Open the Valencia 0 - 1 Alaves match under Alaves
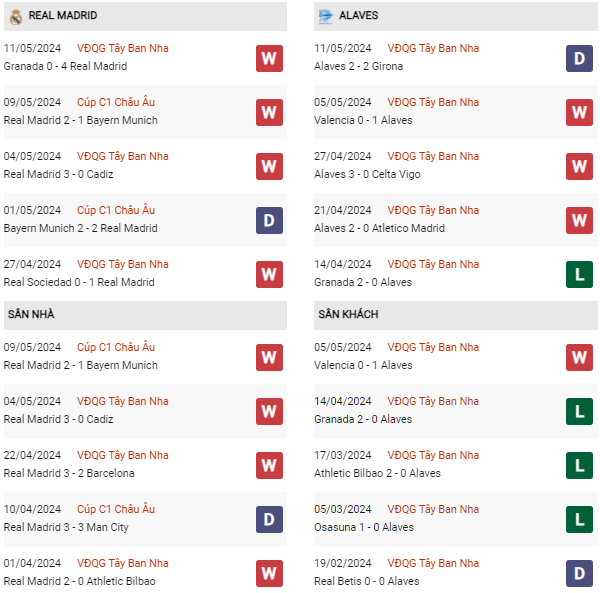The height and width of the screenshot is (593, 600). [x=363, y=120]
